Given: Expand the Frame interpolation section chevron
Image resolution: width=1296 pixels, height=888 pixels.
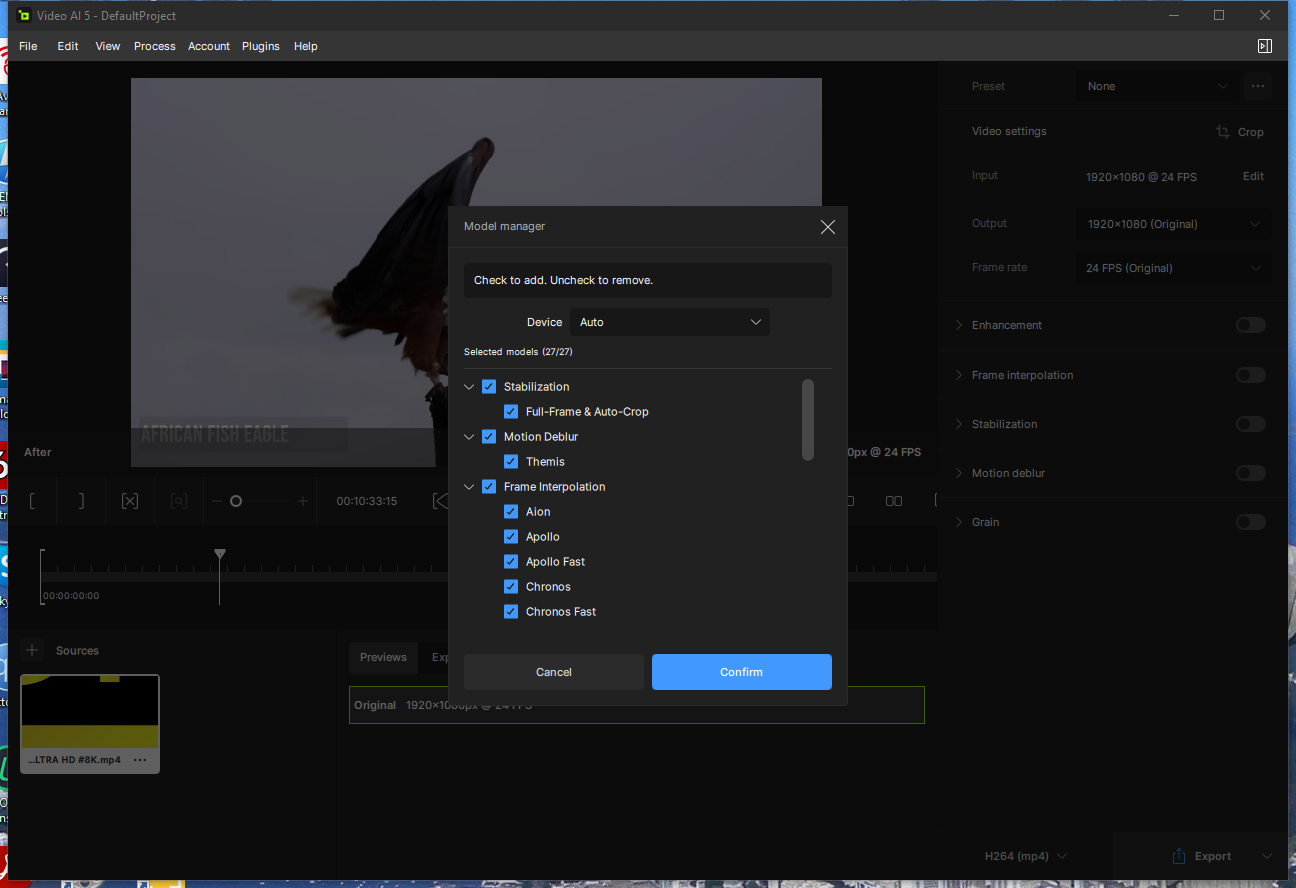Looking at the screenshot, I should (x=958, y=375).
